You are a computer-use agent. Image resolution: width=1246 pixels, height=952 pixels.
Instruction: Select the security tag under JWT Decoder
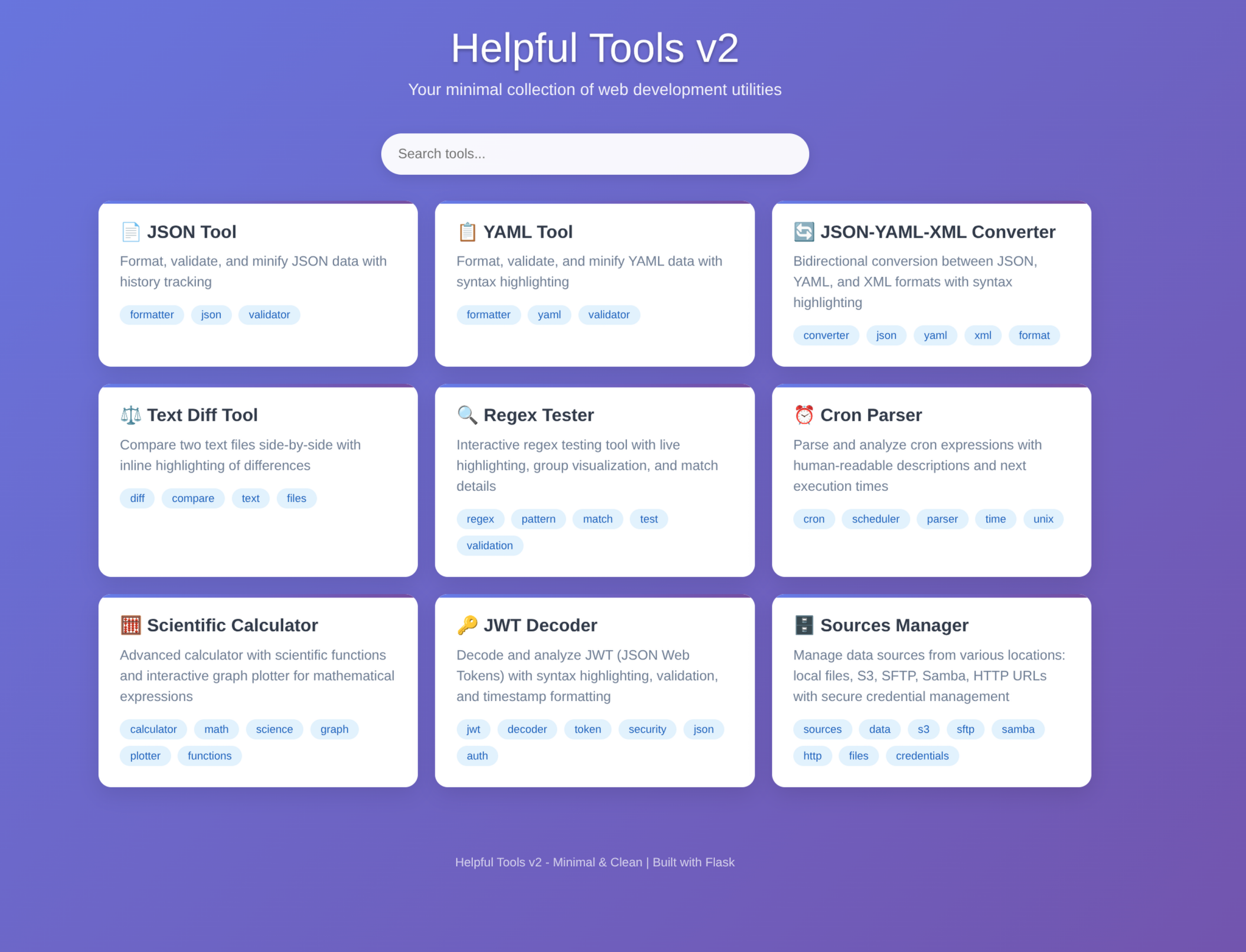pyautogui.click(x=647, y=729)
